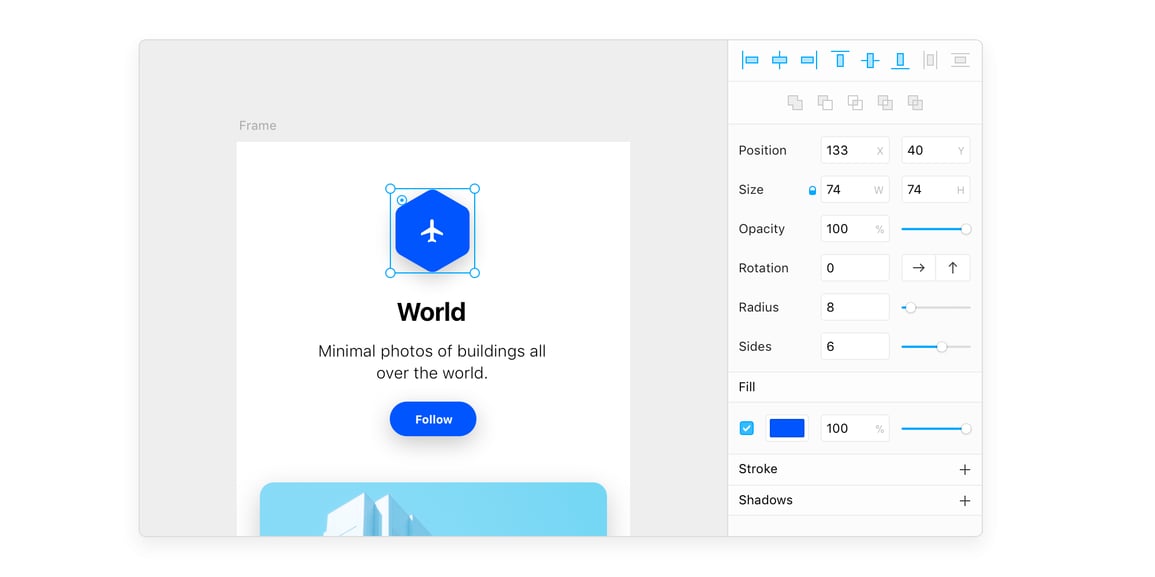The height and width of the screenshot is (577, 1155).
Task: Click the Follow button on the canvas
Action: (432, 419)
